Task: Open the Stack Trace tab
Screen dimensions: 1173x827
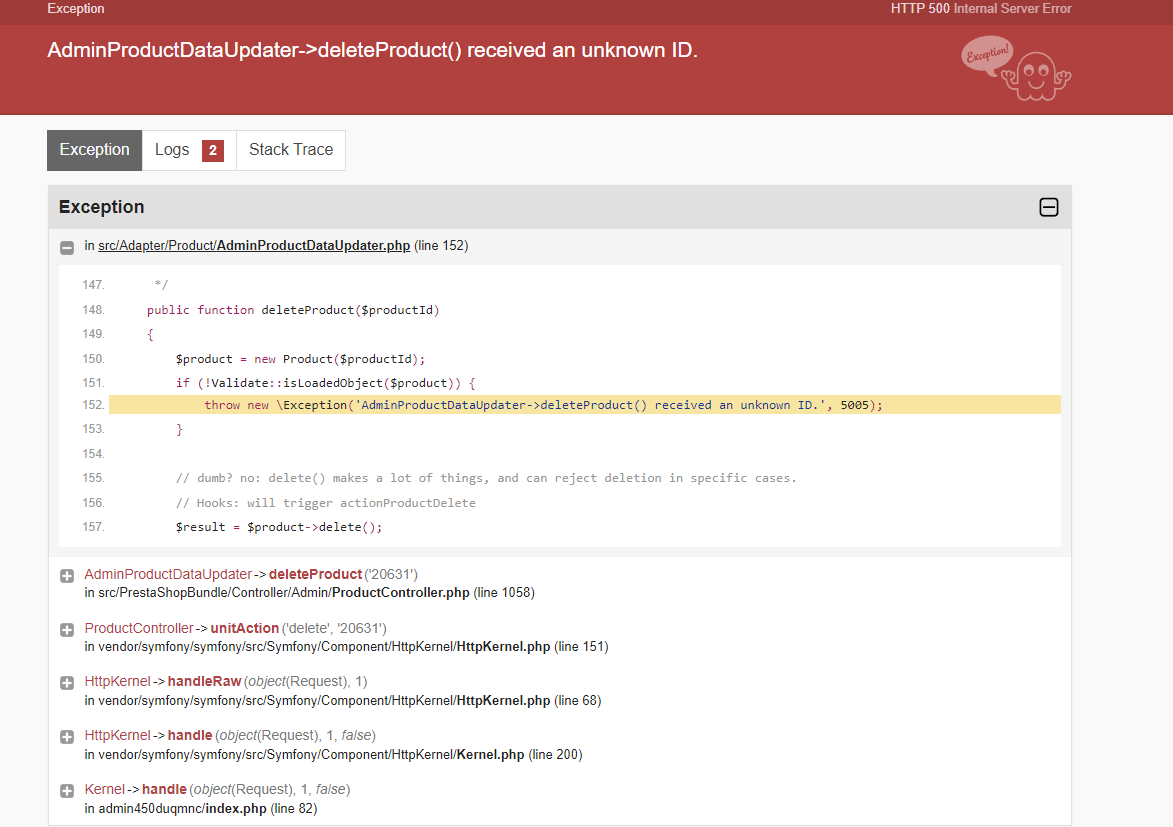Action: [x=291, y=150]
